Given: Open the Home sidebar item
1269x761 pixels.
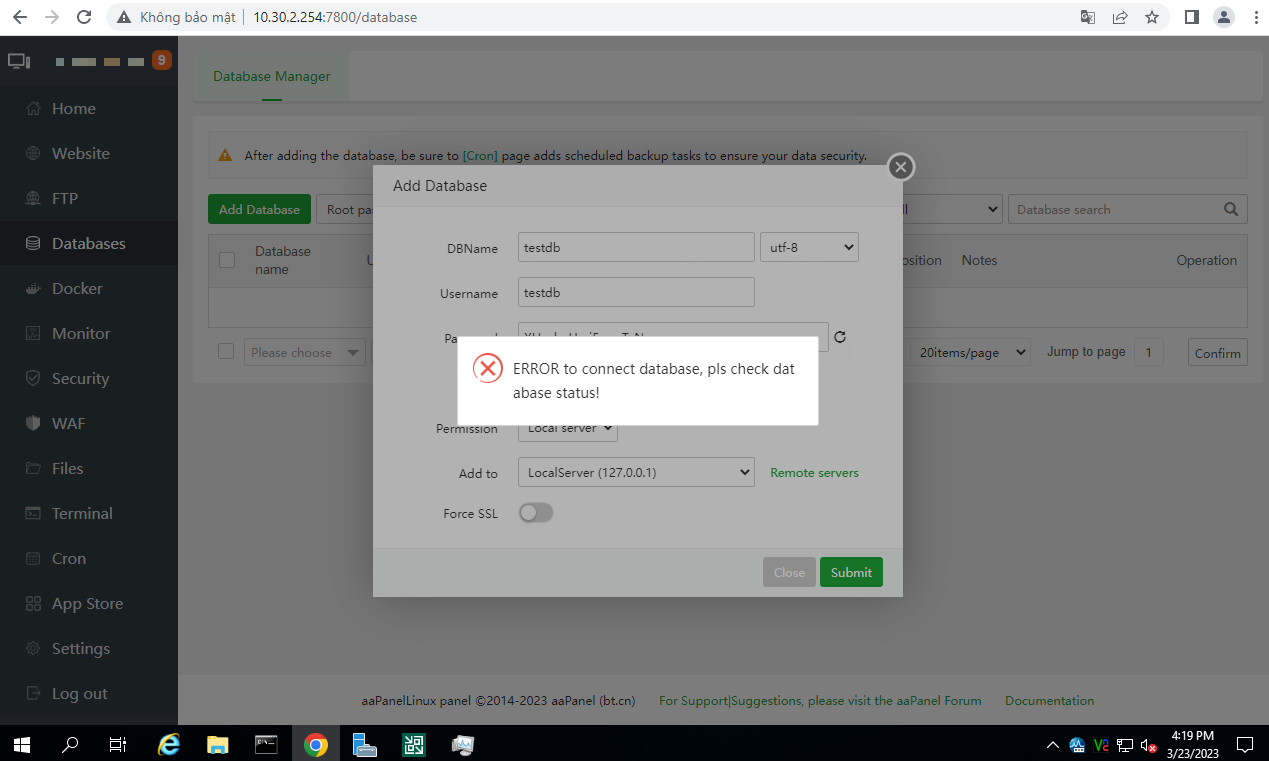Looking at the screenshot, I should click(74, 108).
